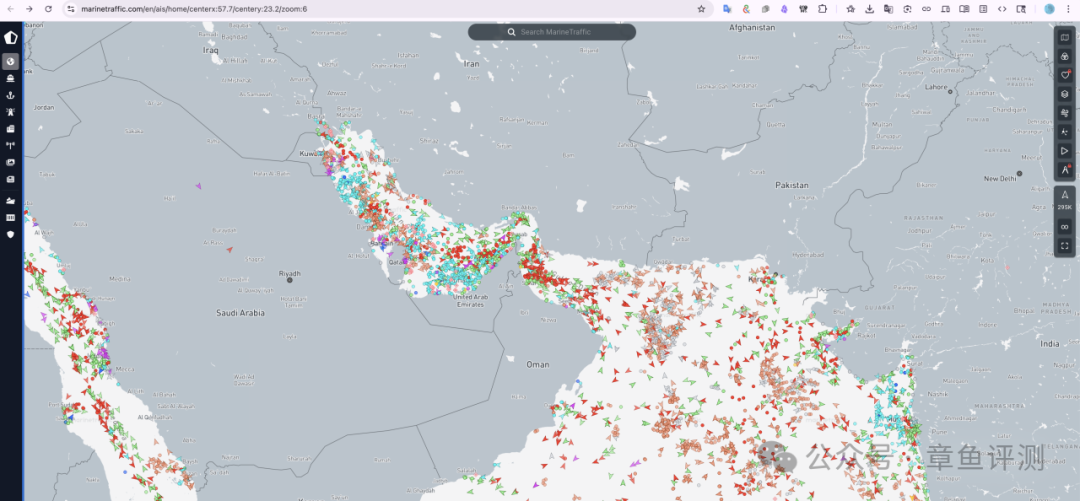Open the browser profile avatar
Viewport: 1080px width, 501px height.
[1049, 9]
